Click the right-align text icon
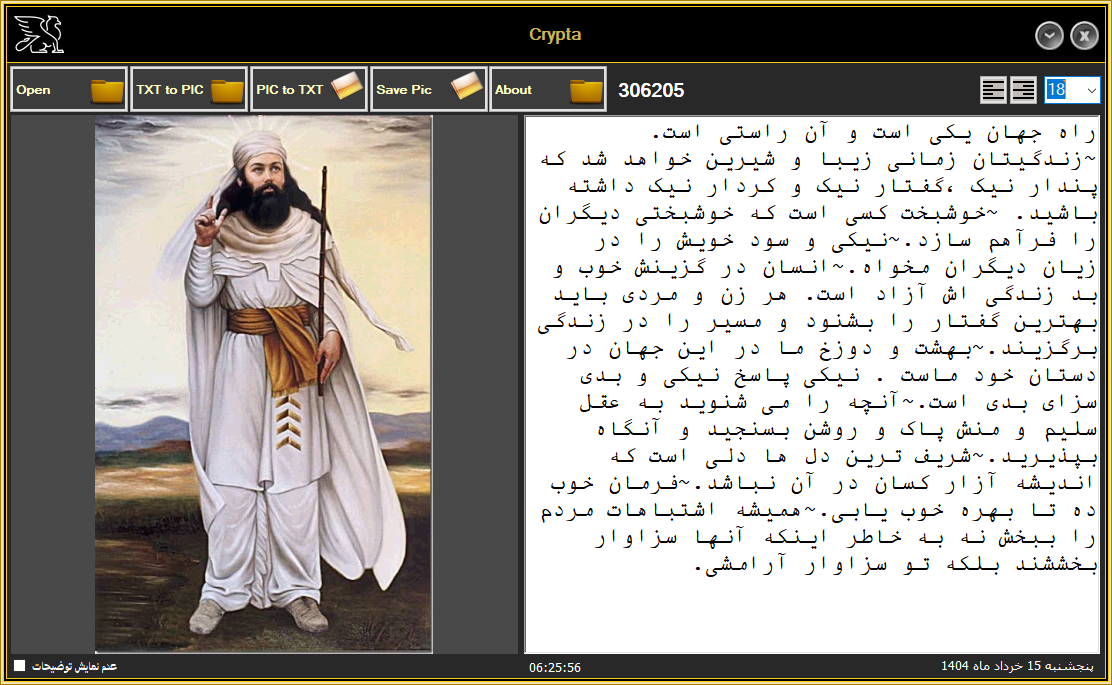This screenshot has width=1112, height=685. [1023, 90]
